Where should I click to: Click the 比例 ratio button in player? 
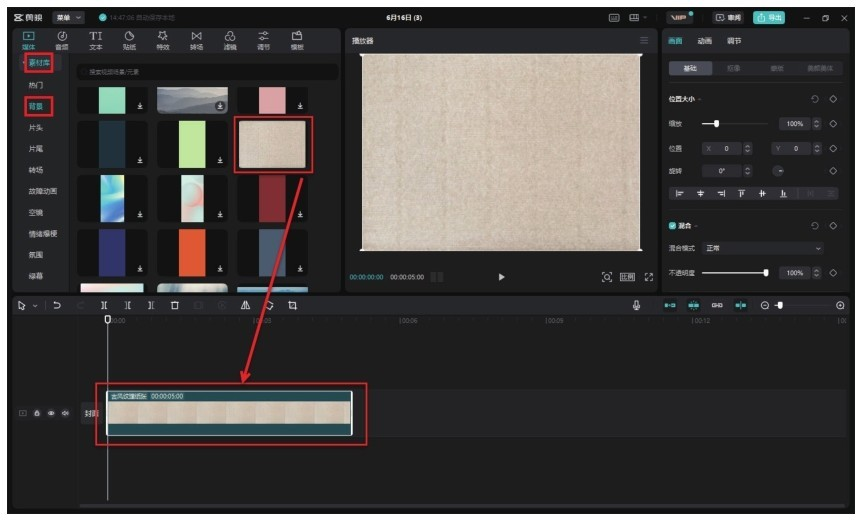(627, 277)
